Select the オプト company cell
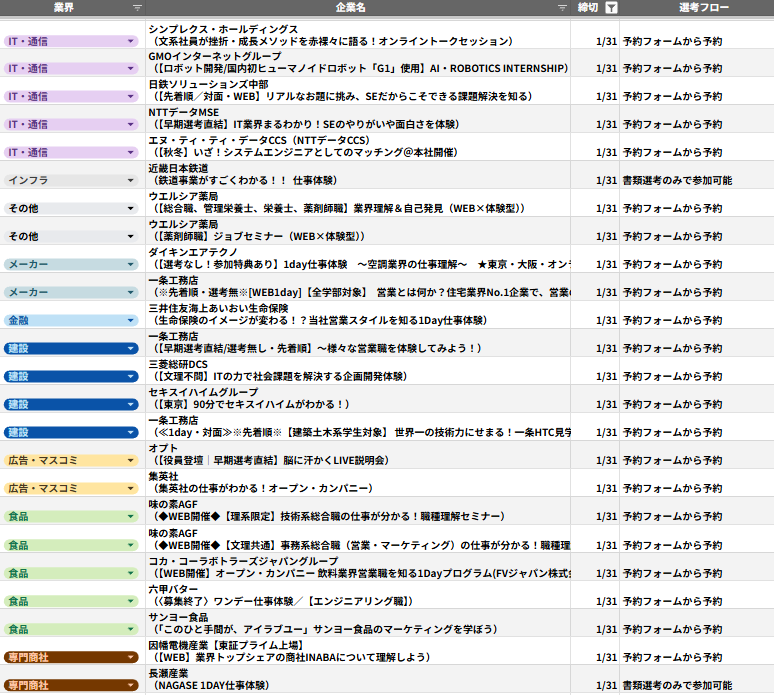This screenshot has height=695, width=774. (x=358, y=455)
